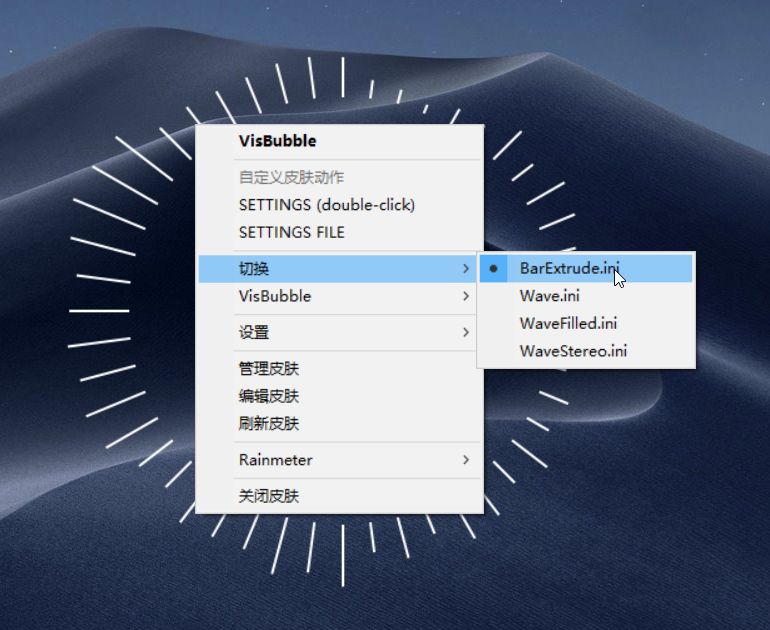Expand the Rainmeter submenu chevron
This screenshot has height=630, width=770.
coord(466,460)
